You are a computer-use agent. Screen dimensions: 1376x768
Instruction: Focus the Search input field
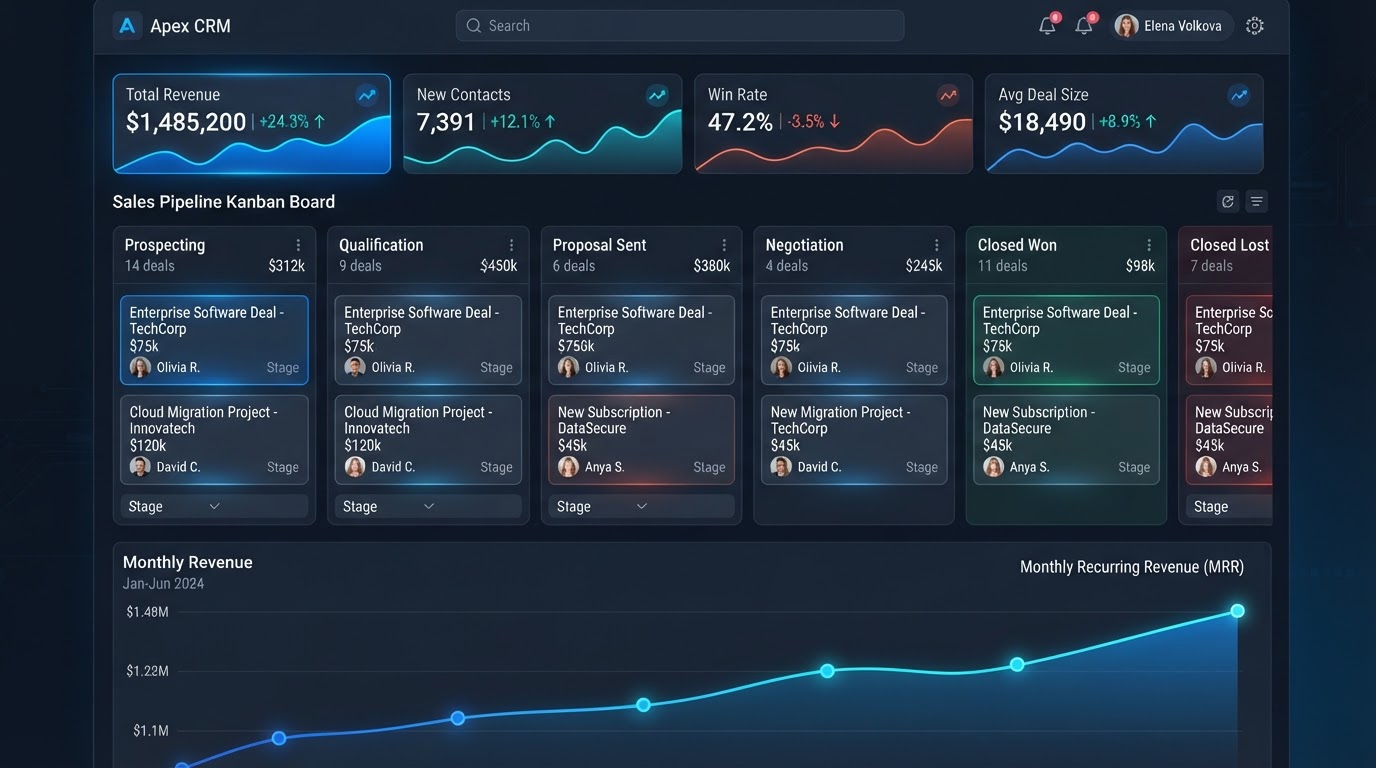[x=680, y=26]
